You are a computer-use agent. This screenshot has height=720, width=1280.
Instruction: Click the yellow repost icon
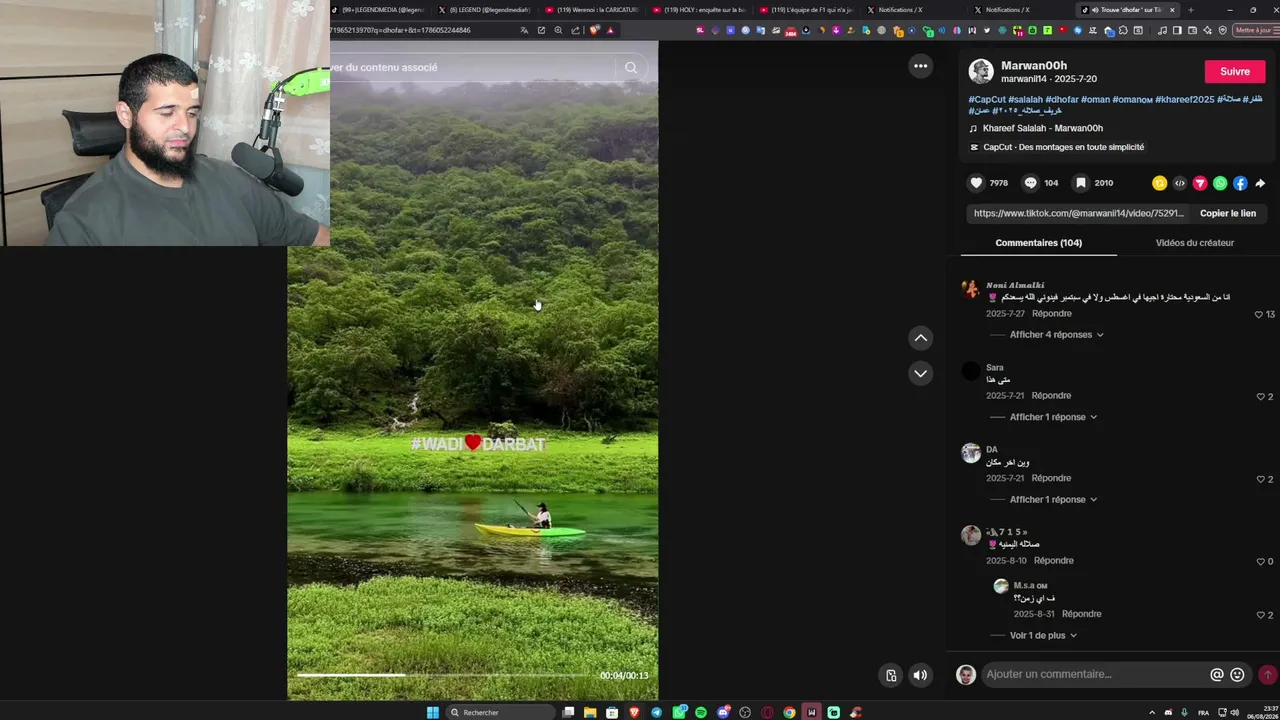(x=1159, y=183)
